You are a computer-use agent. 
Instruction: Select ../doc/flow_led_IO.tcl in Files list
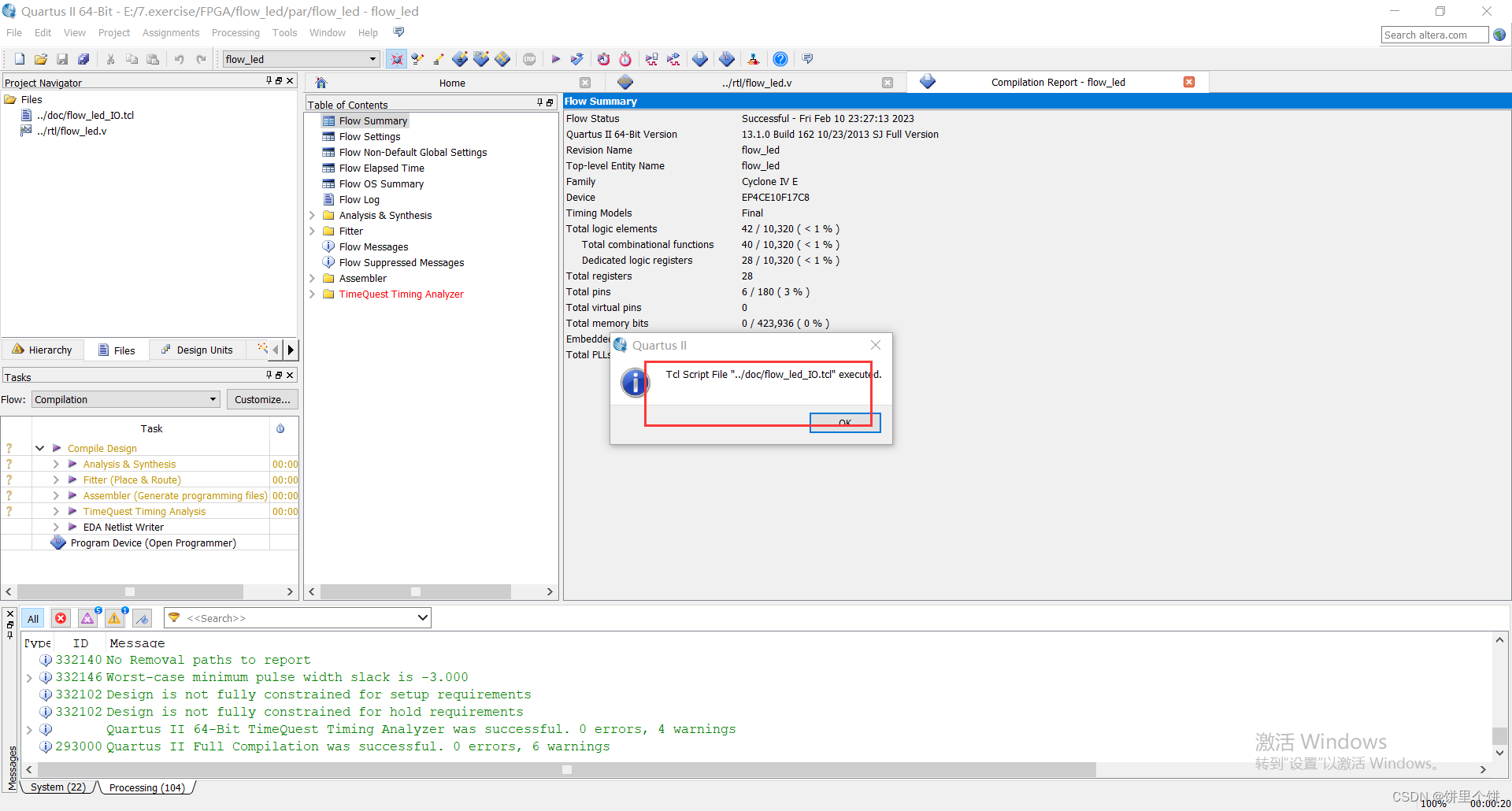86,115
